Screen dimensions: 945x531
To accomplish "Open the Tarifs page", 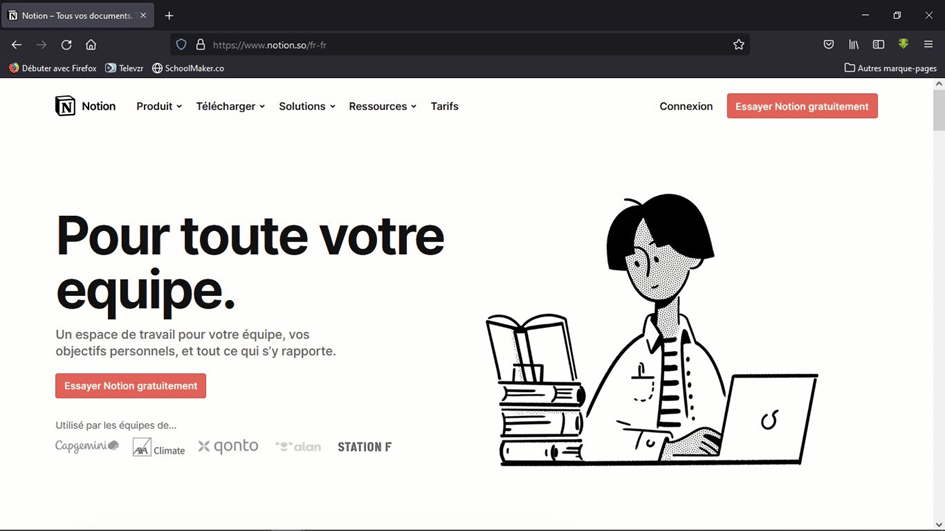I will point(444,106).
